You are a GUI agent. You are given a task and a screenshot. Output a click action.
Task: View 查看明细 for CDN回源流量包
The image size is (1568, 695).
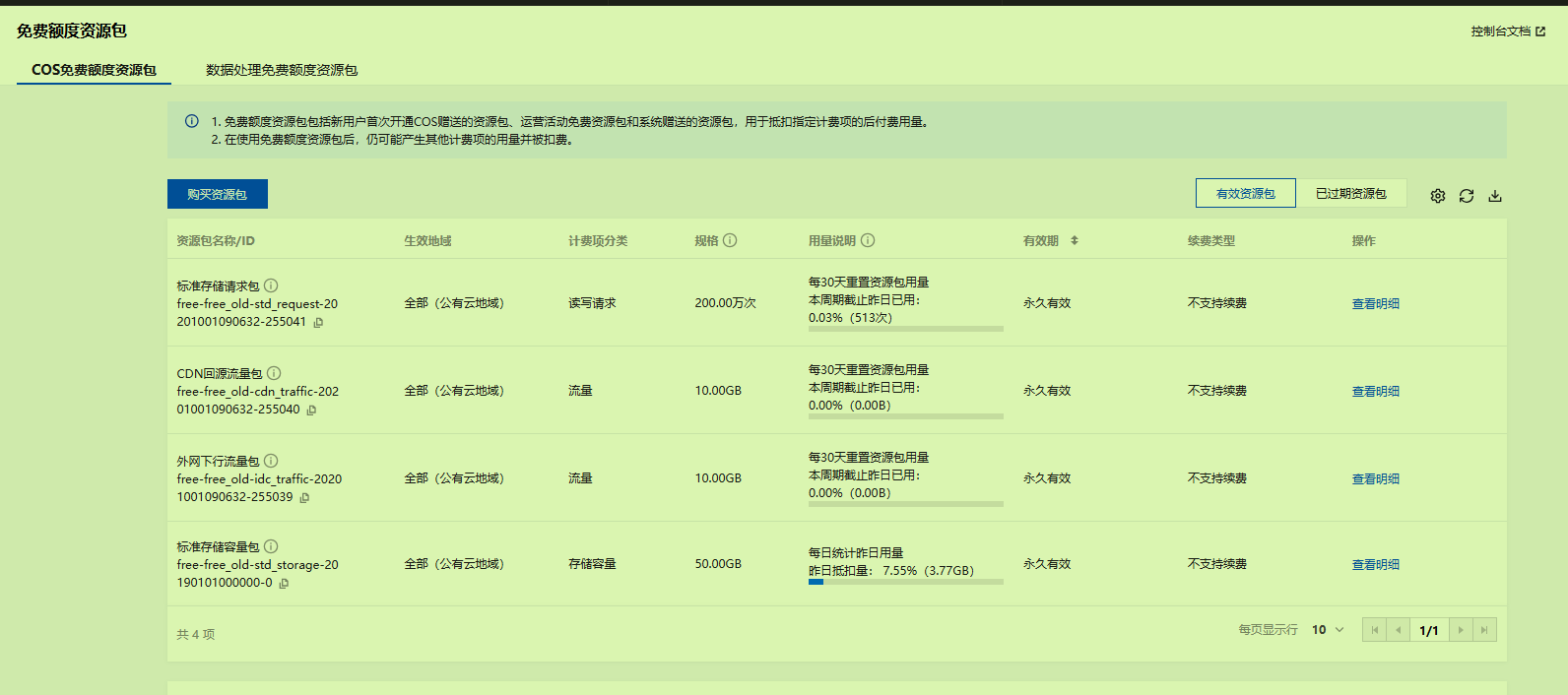(1376, 391)
